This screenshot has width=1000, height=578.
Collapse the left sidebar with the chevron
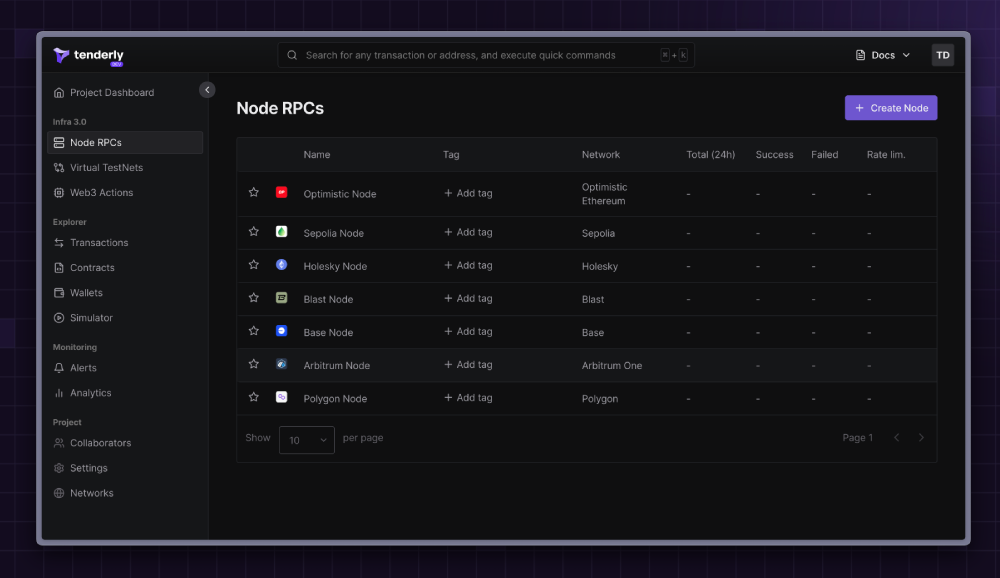207,89
